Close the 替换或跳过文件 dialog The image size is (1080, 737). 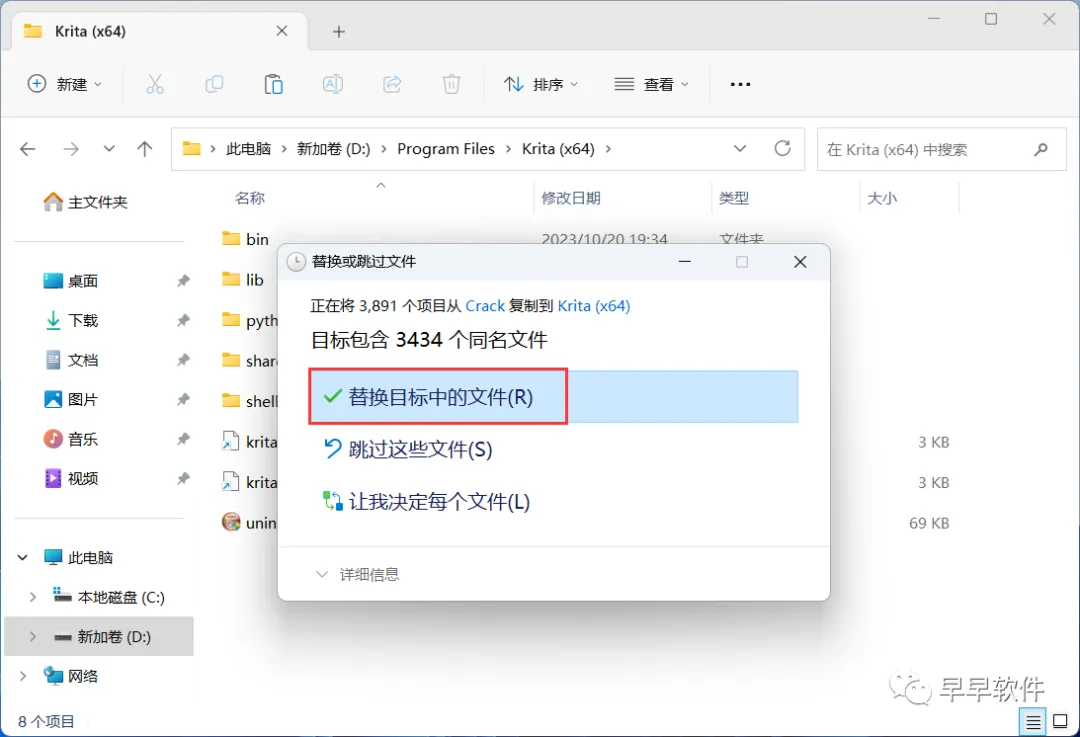800,262
